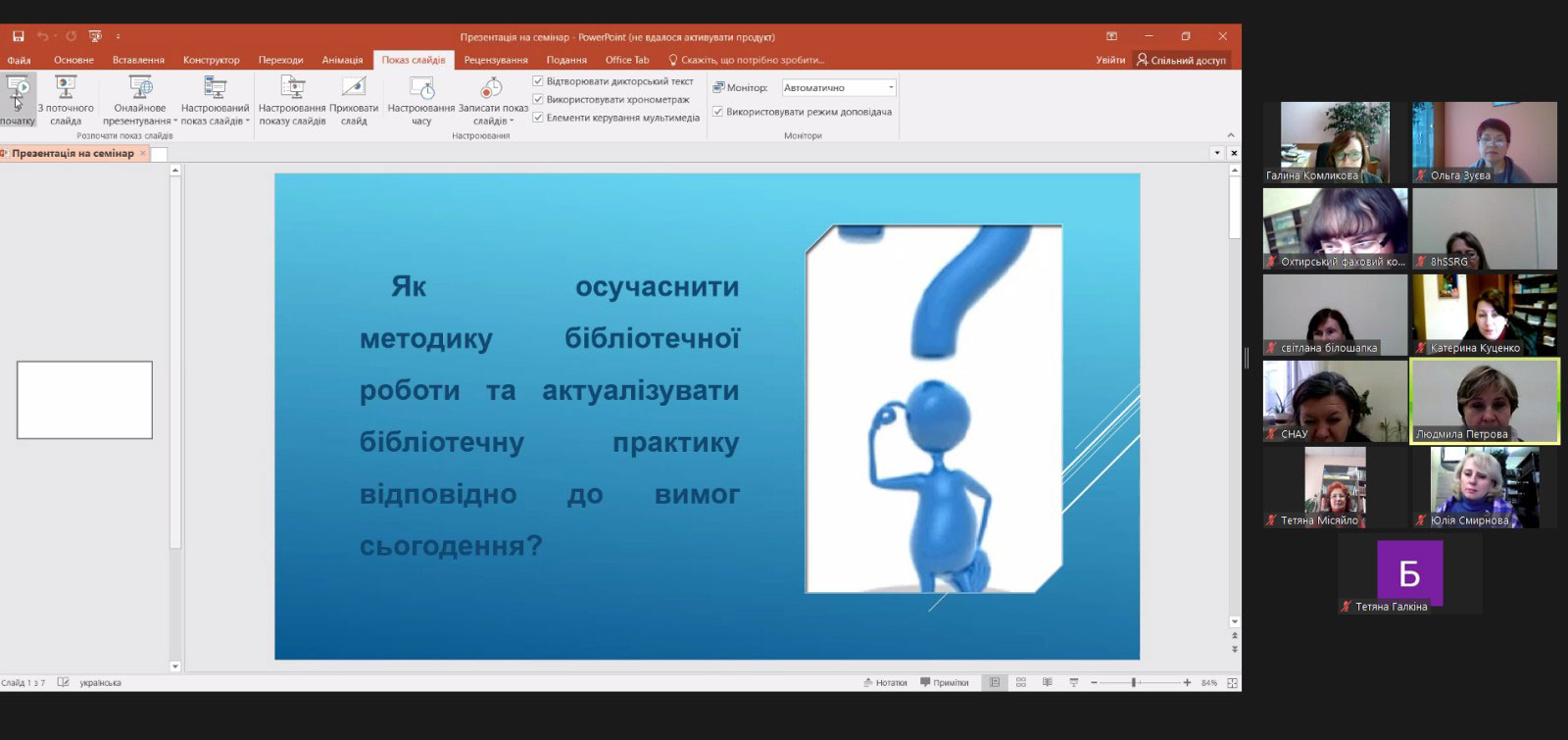Click the zoom out minus button
The height and width of the screenshot is (740, 1568).
pos(1094,682)
